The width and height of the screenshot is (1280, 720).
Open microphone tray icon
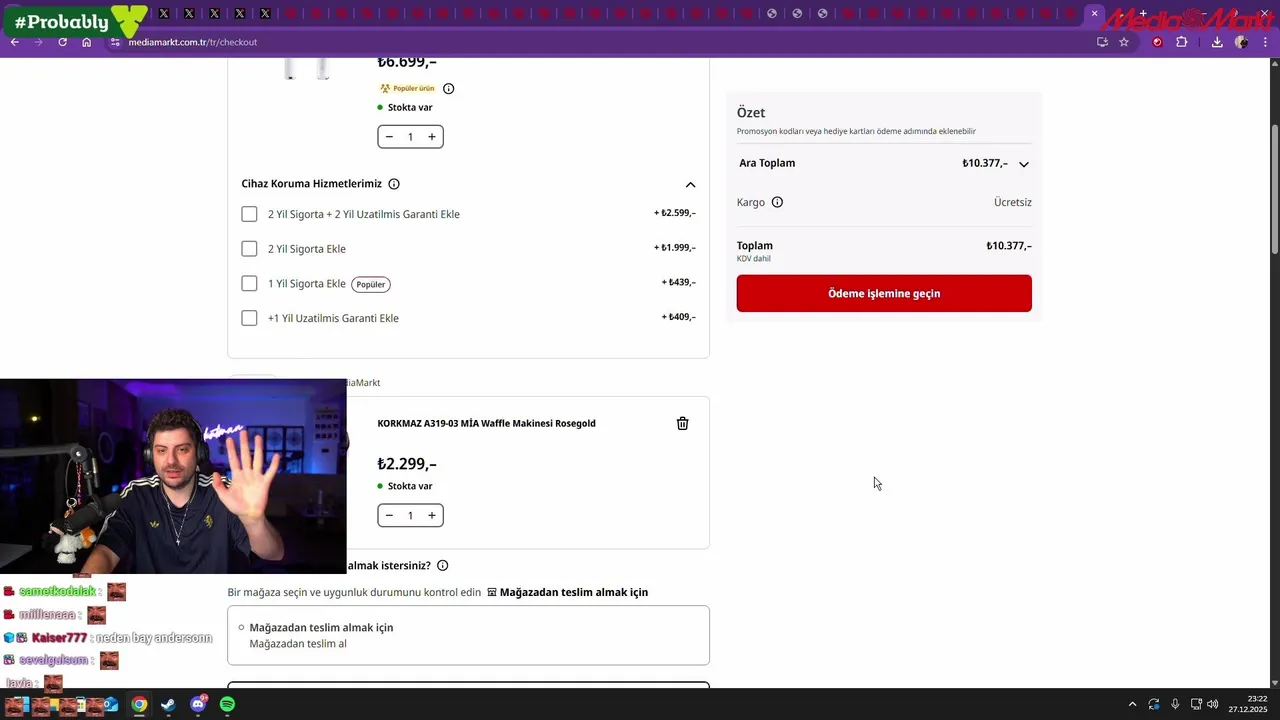[x=1175, y=705]
